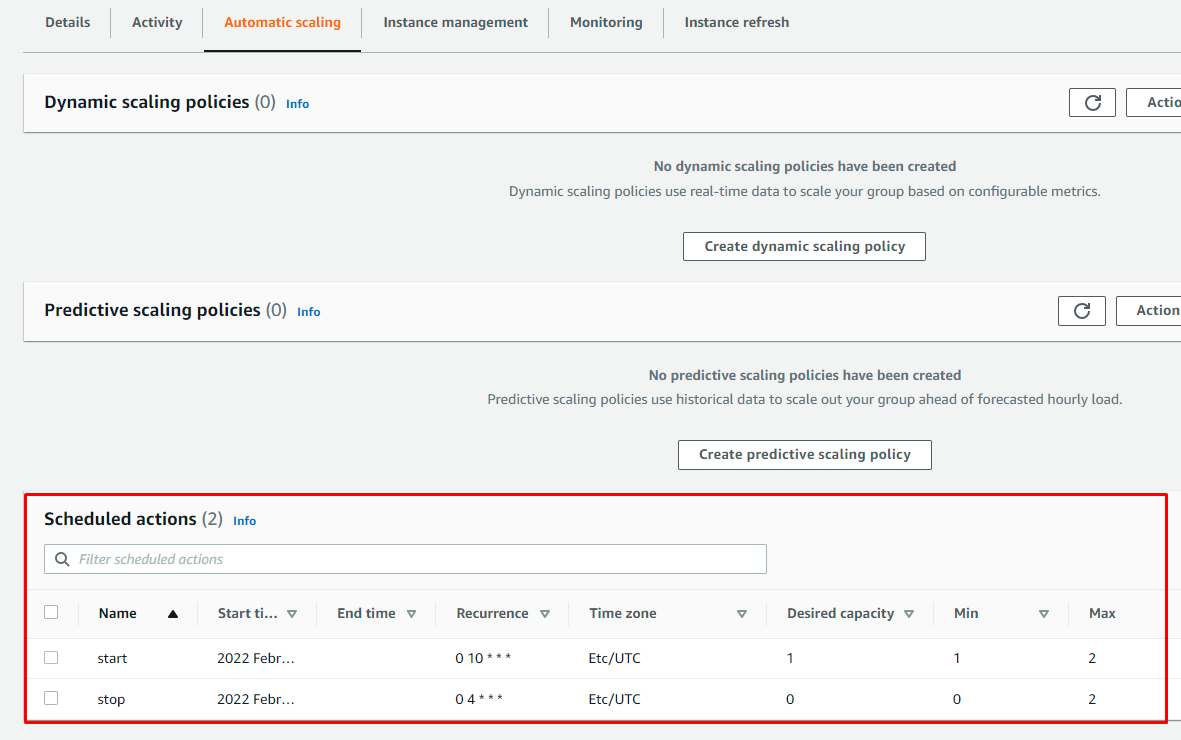Click the End time column sort arrow
The height and width of the screenshot is (740, 1181).
pos(411,613)
